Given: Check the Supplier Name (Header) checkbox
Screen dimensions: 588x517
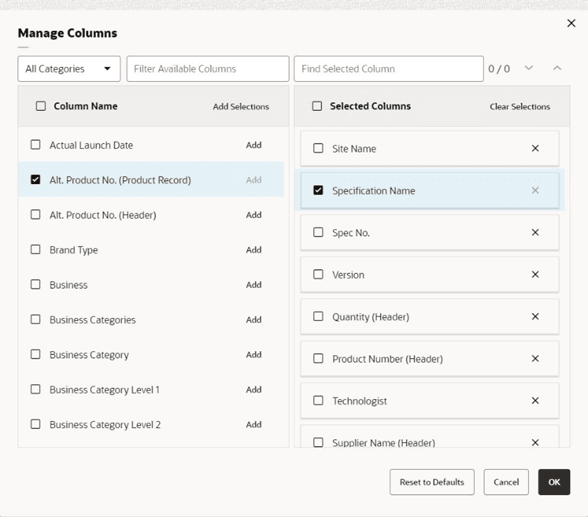Looking at the screenshot, I should [318, 442].
